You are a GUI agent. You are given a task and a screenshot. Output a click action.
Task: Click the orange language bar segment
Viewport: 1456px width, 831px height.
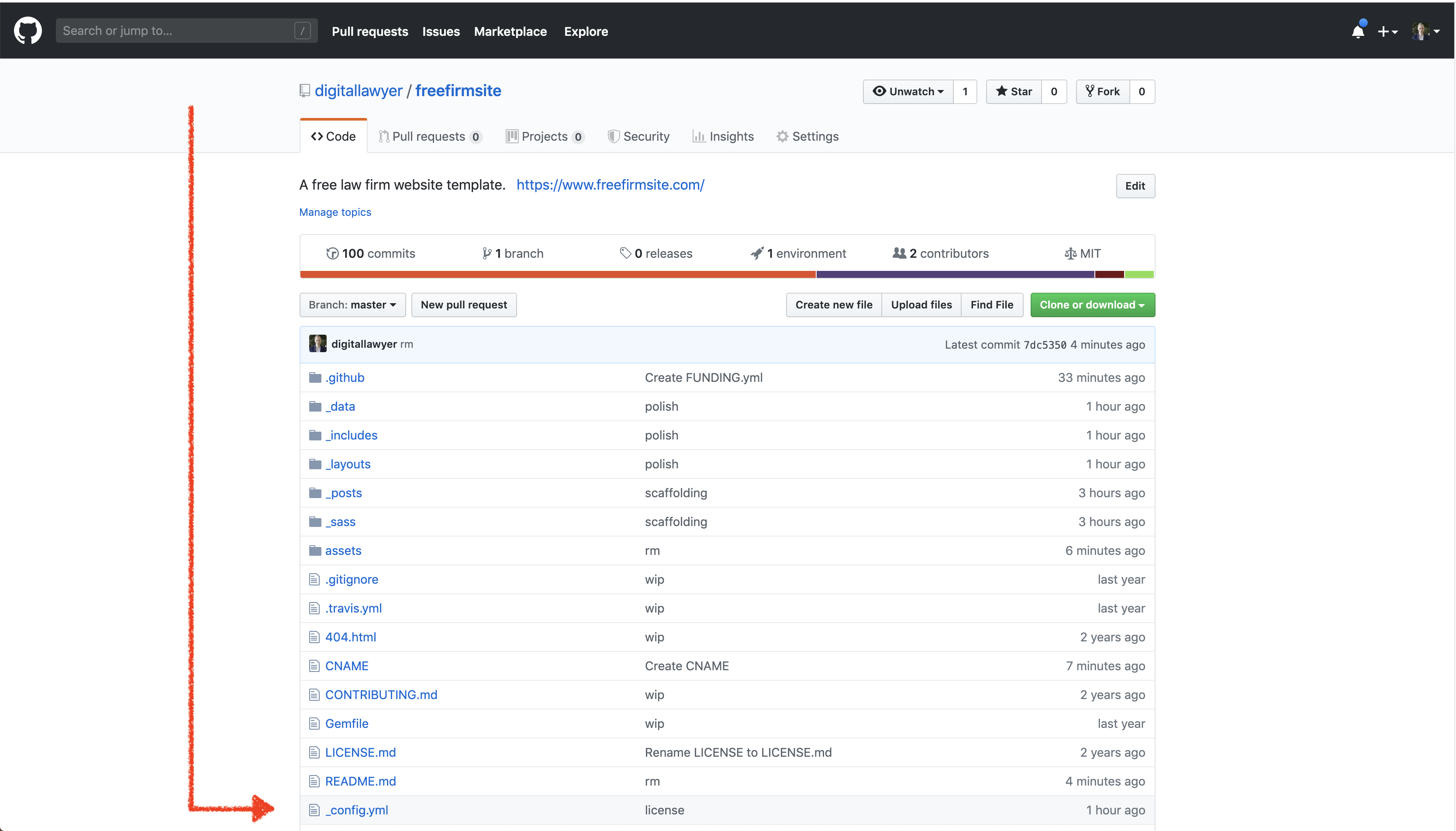click(x=557, y=274)
